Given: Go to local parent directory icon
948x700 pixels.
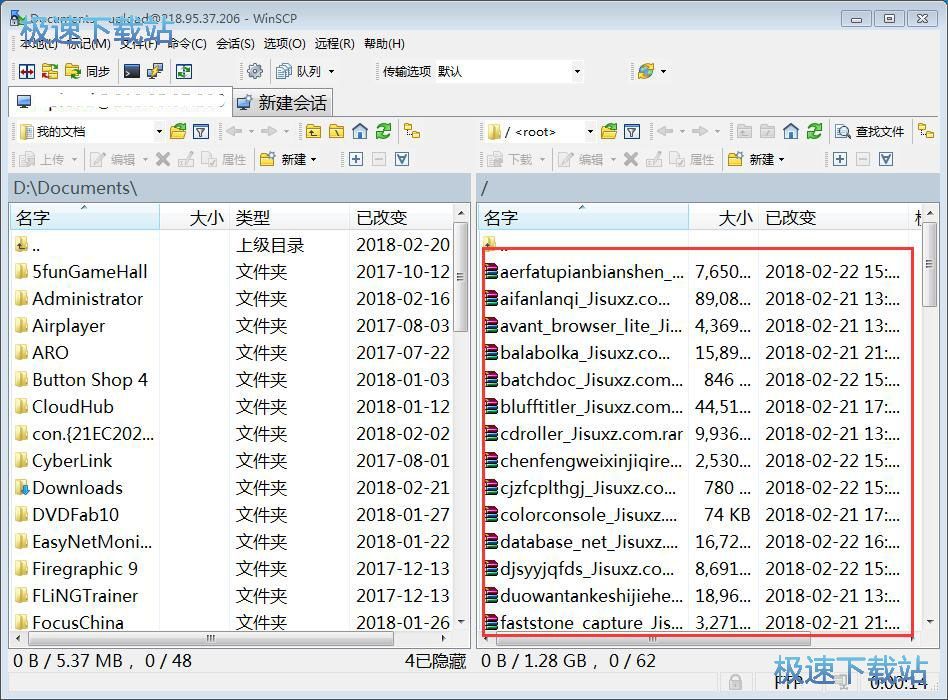Looking at the screenshot, I should point(313,131).
